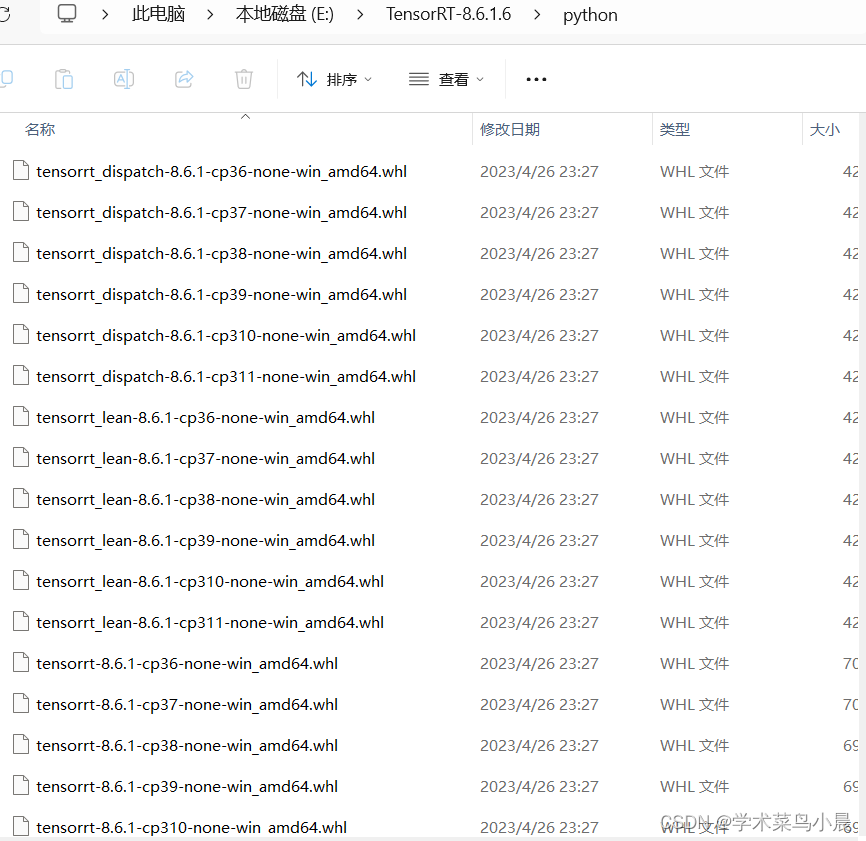The width and height of the screenshot is (866, 841).
Task: Click the paste clipboard toolbar icon
Action: click(x=64, y=79)
